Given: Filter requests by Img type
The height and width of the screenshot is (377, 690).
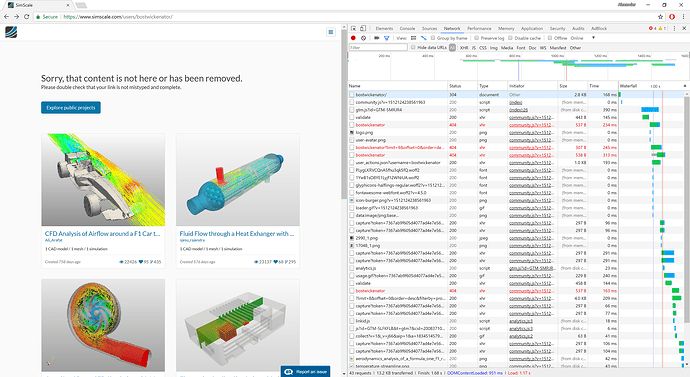Looking at the screenshot, I should coord(494,48).
